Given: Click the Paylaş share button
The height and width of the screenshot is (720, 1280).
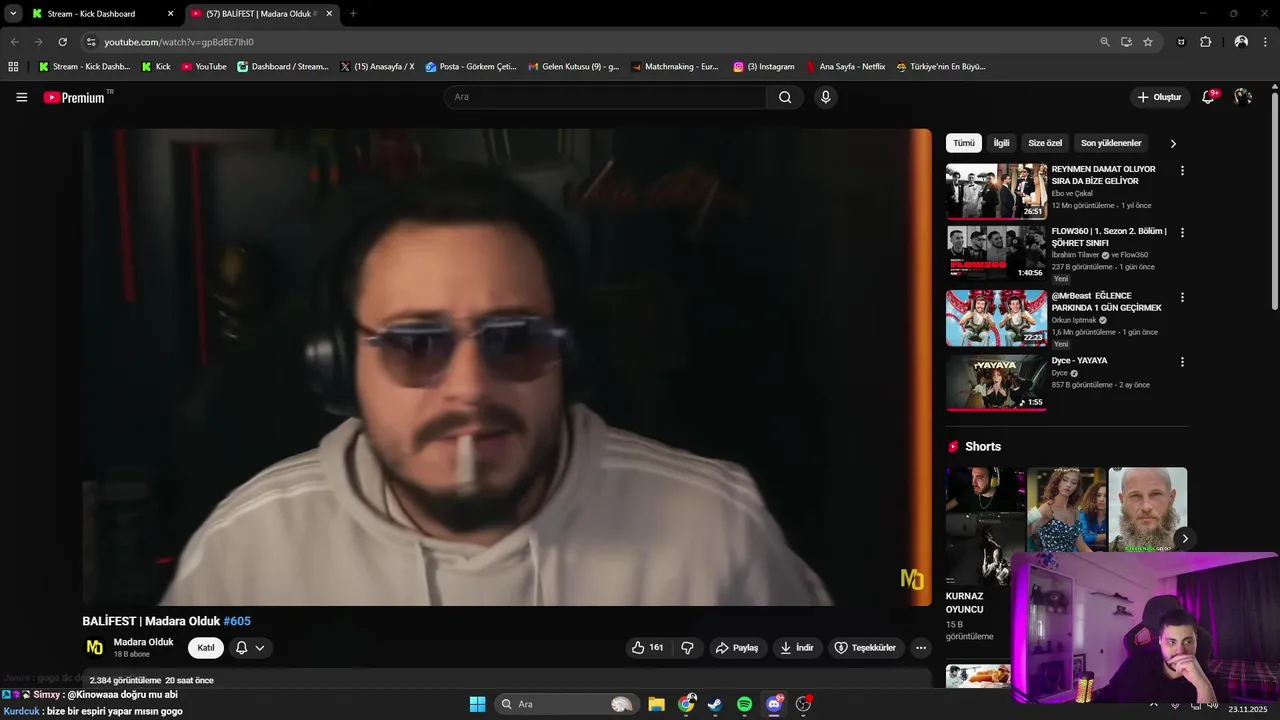Looking at the screenshot, I should pyautogui.click(x=738, y=648).
